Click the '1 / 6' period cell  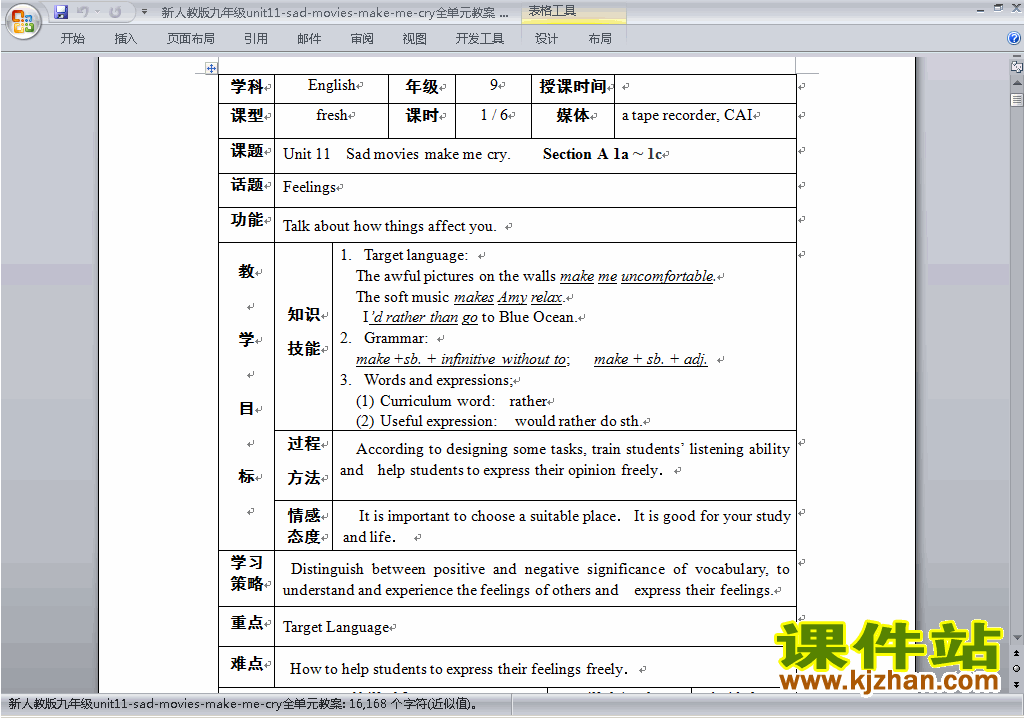[494, 120]
